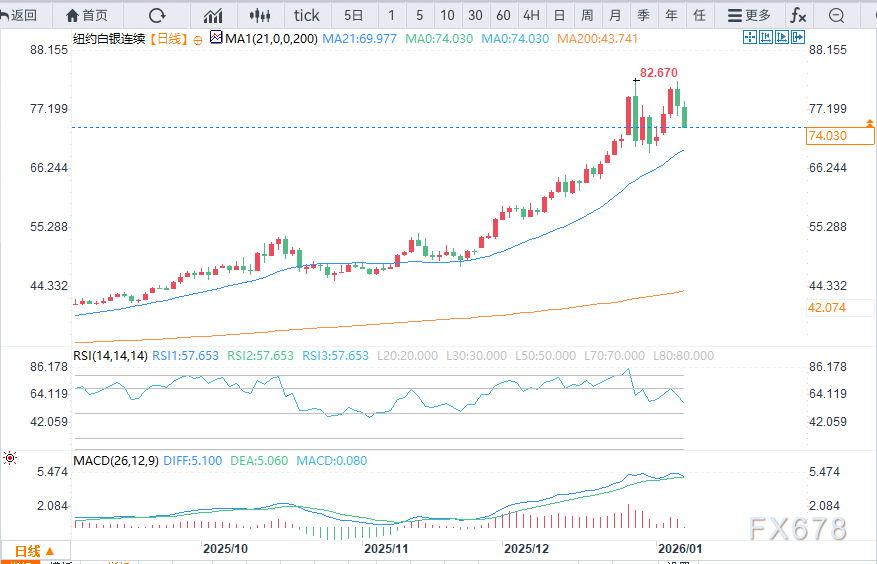Screen dimensions: 877x564
Task: Click the red sun marker left of MACD
Action: coord(10,458)
